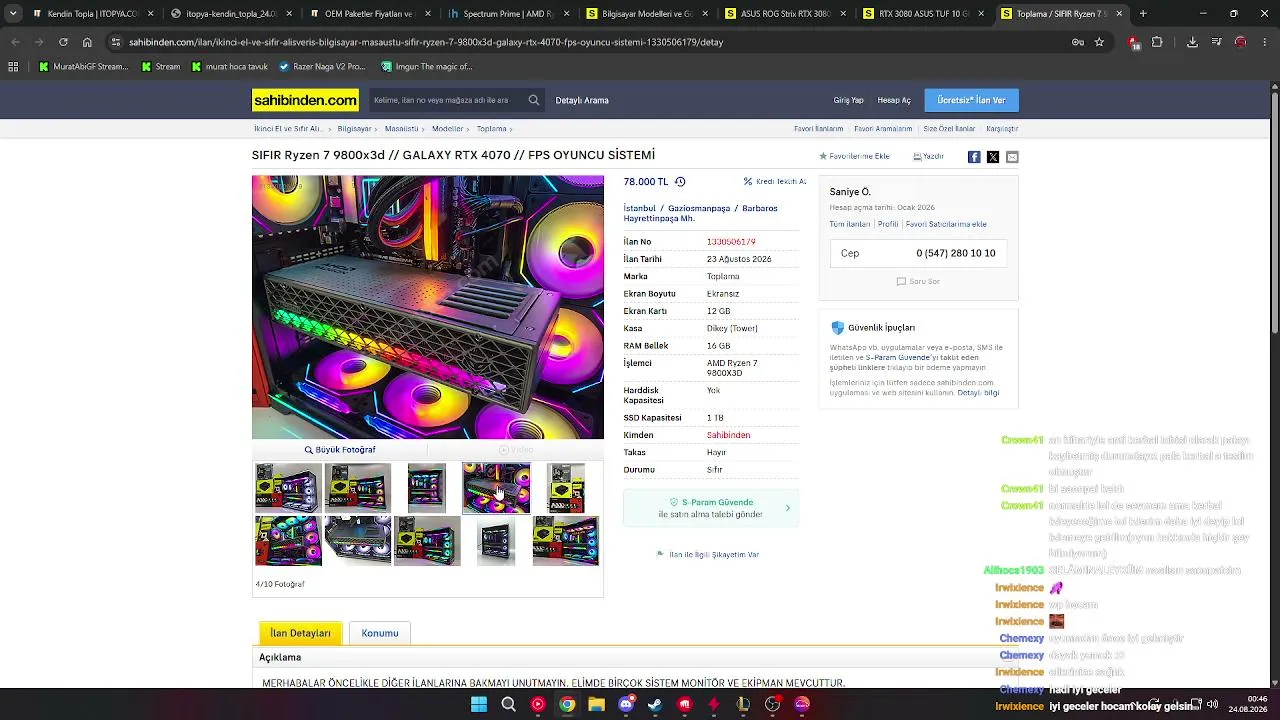Click the main listing photo

(x=428, y=307)
